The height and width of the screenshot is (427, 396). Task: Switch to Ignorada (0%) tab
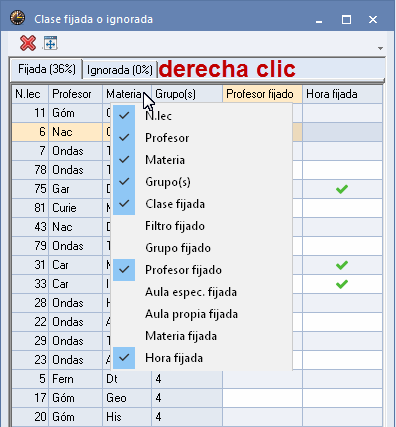[x=120, y=70]
